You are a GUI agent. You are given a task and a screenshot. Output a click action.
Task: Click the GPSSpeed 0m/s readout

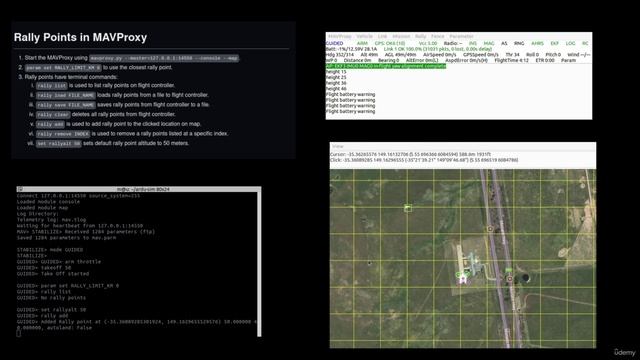coord(481,55)
